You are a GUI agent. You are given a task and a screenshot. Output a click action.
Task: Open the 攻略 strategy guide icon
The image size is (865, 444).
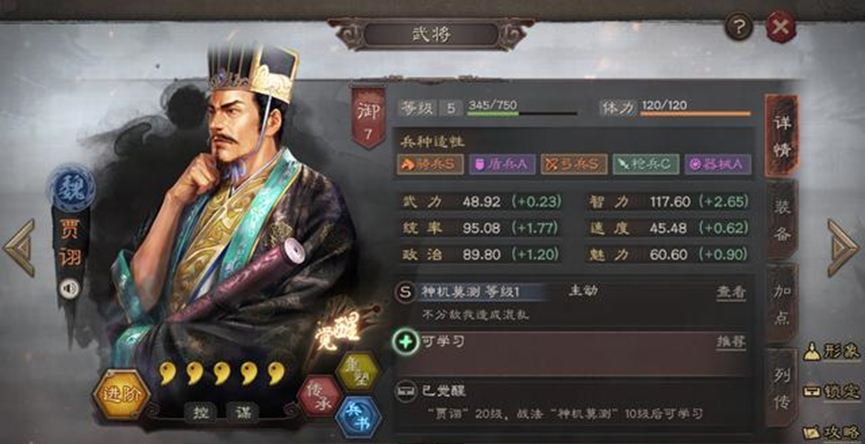pos(832,431)
